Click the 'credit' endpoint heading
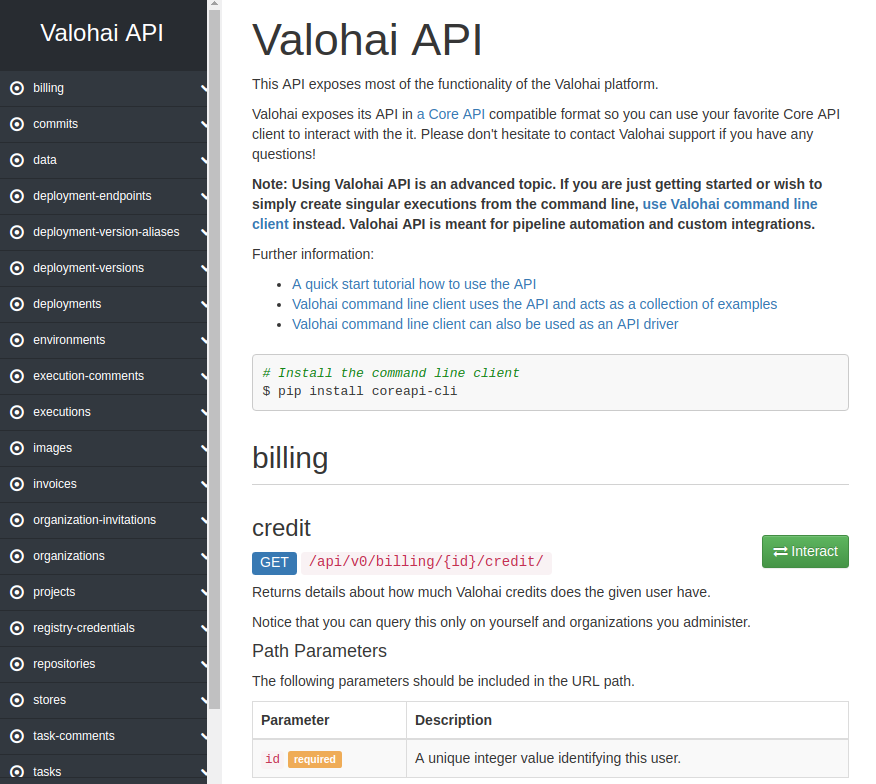Viewport: 876px width, 784px height. 281,528
